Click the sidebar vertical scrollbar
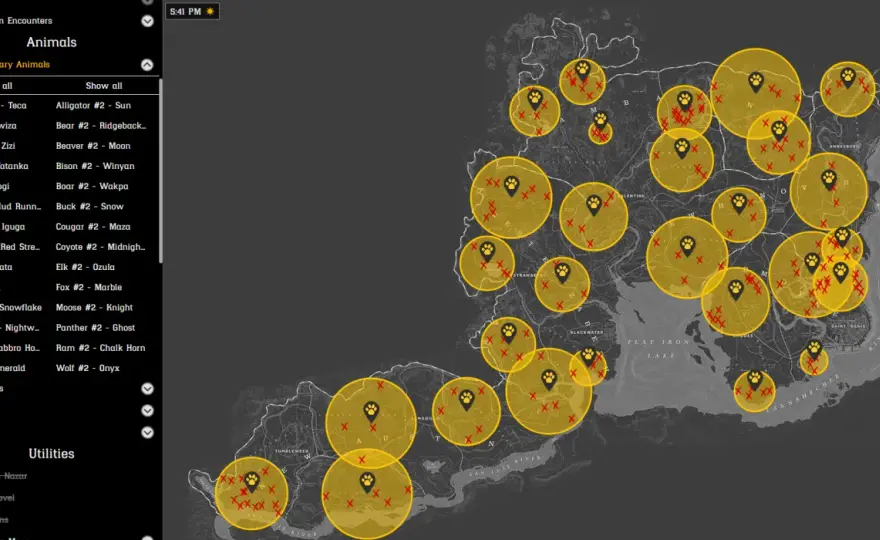The height and width of the screenshot is (540, 880). click(x=161, y=171)
